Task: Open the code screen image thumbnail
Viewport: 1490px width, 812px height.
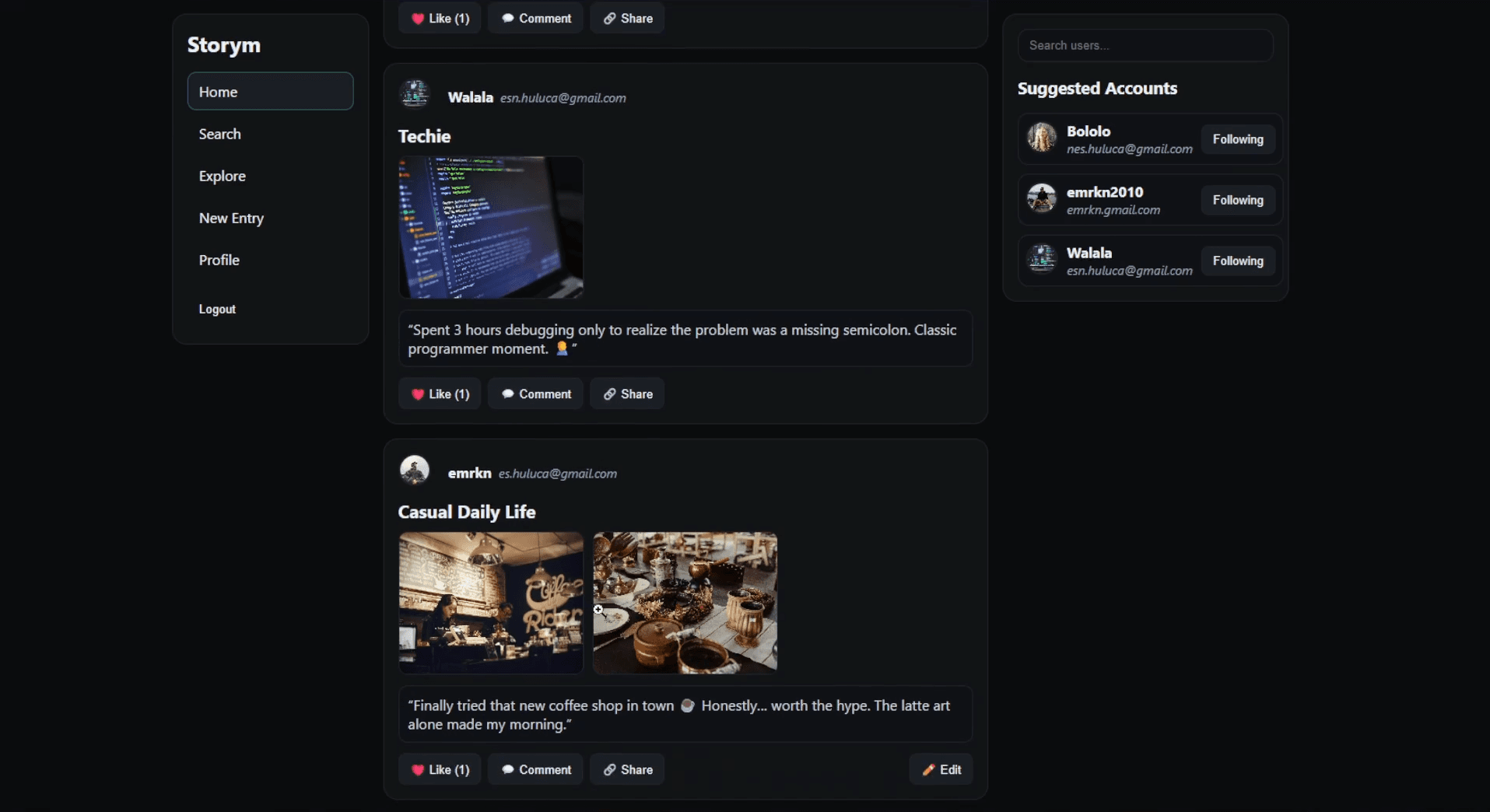Action: 491,227
